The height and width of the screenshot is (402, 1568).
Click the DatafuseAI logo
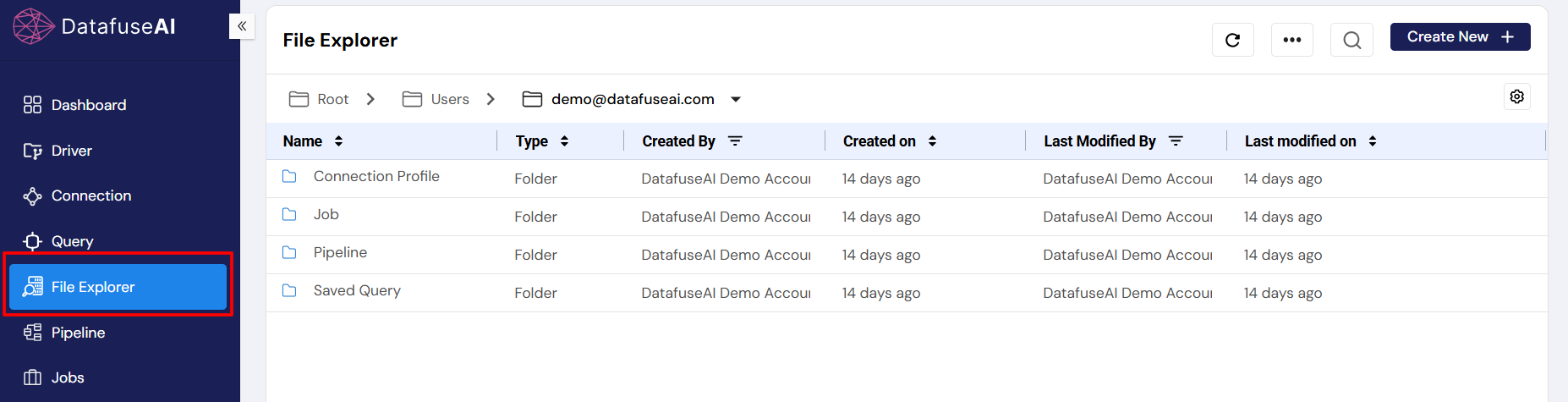(94, 26)
